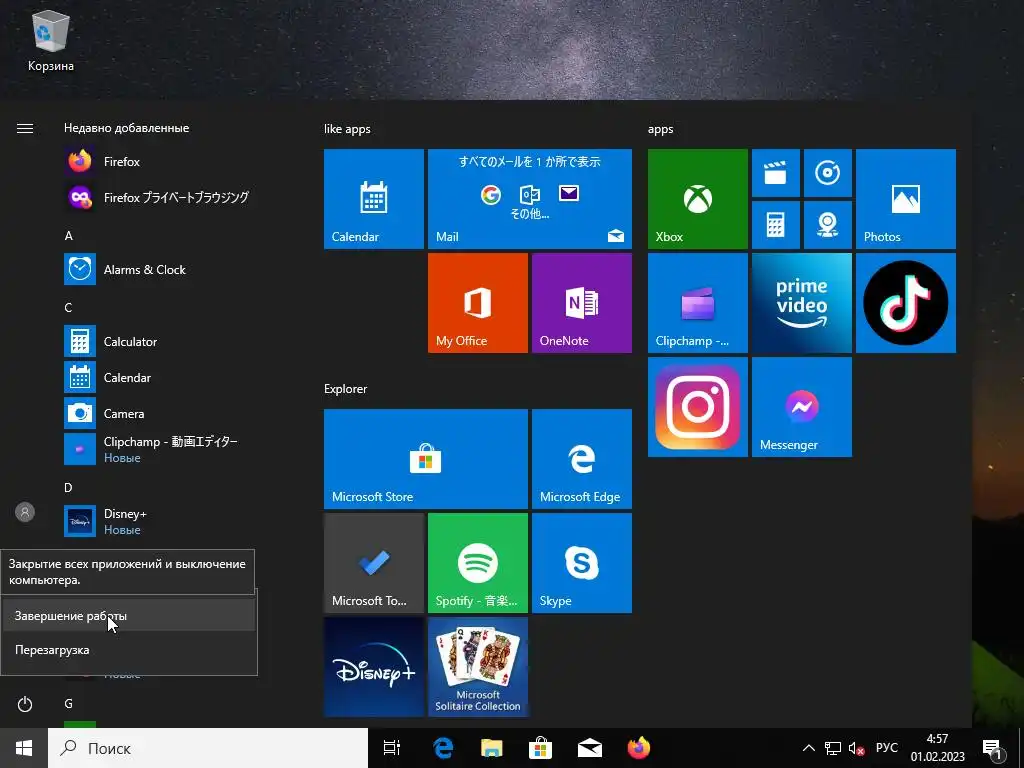The height and width of the screenshot is (768, 1024).
Task: Open the Photos tile
Action: click(x=906, y=199)
